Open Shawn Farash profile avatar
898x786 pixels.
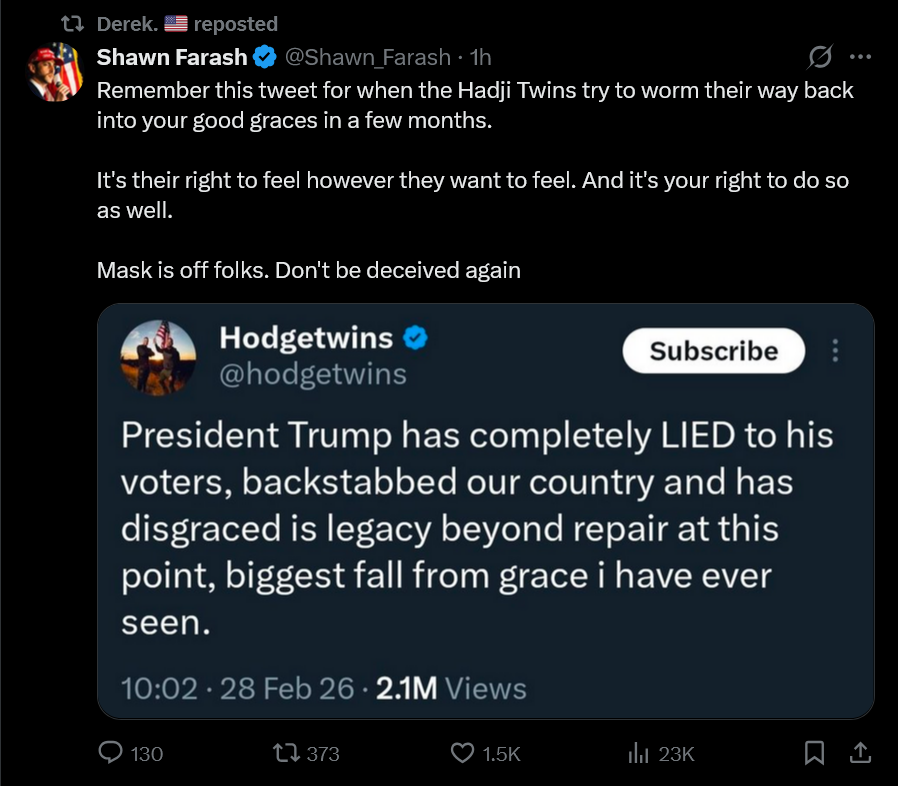pyautogui.click(x=55, y=72)
